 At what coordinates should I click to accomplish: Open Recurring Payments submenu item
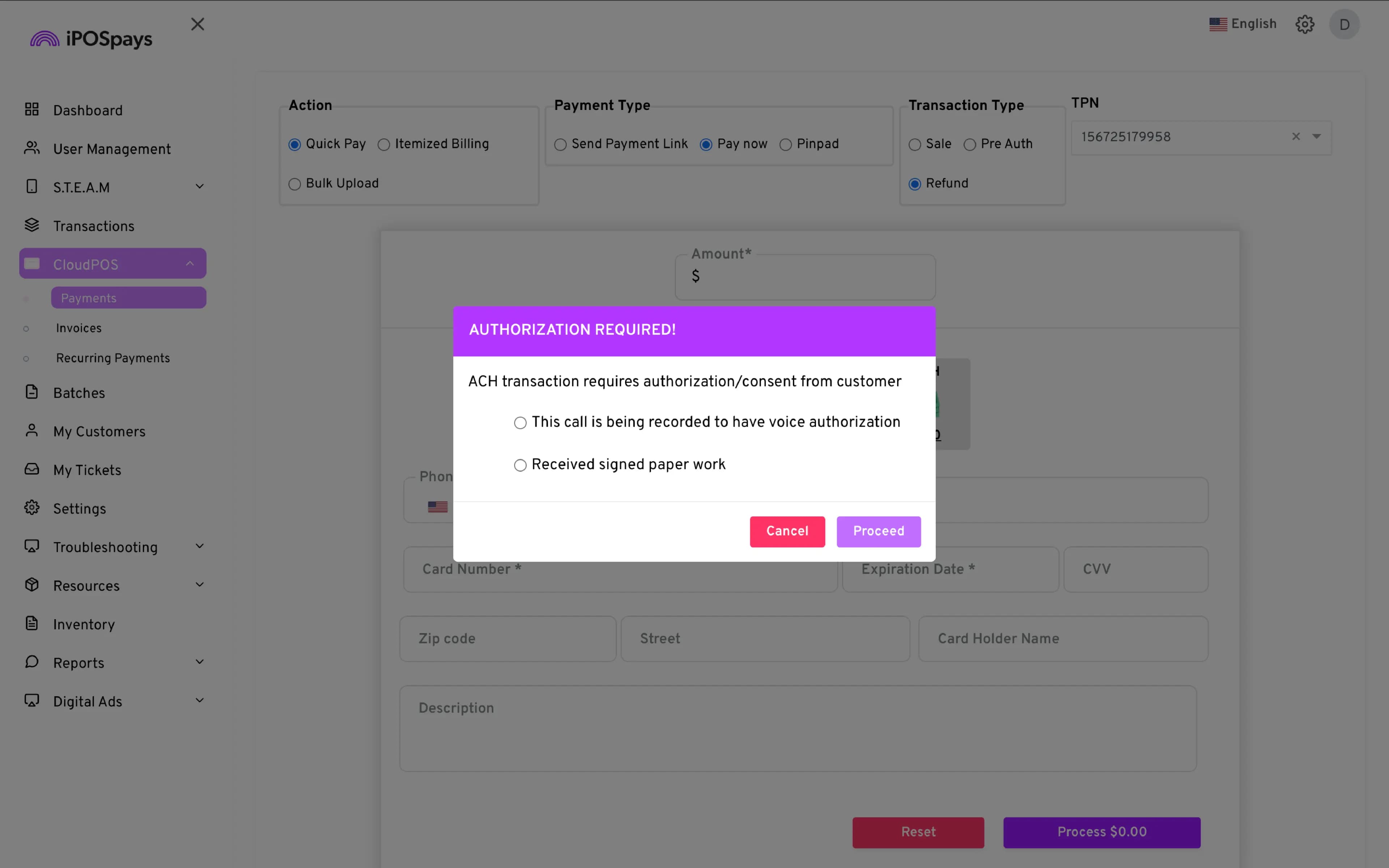tap(113, 358)
